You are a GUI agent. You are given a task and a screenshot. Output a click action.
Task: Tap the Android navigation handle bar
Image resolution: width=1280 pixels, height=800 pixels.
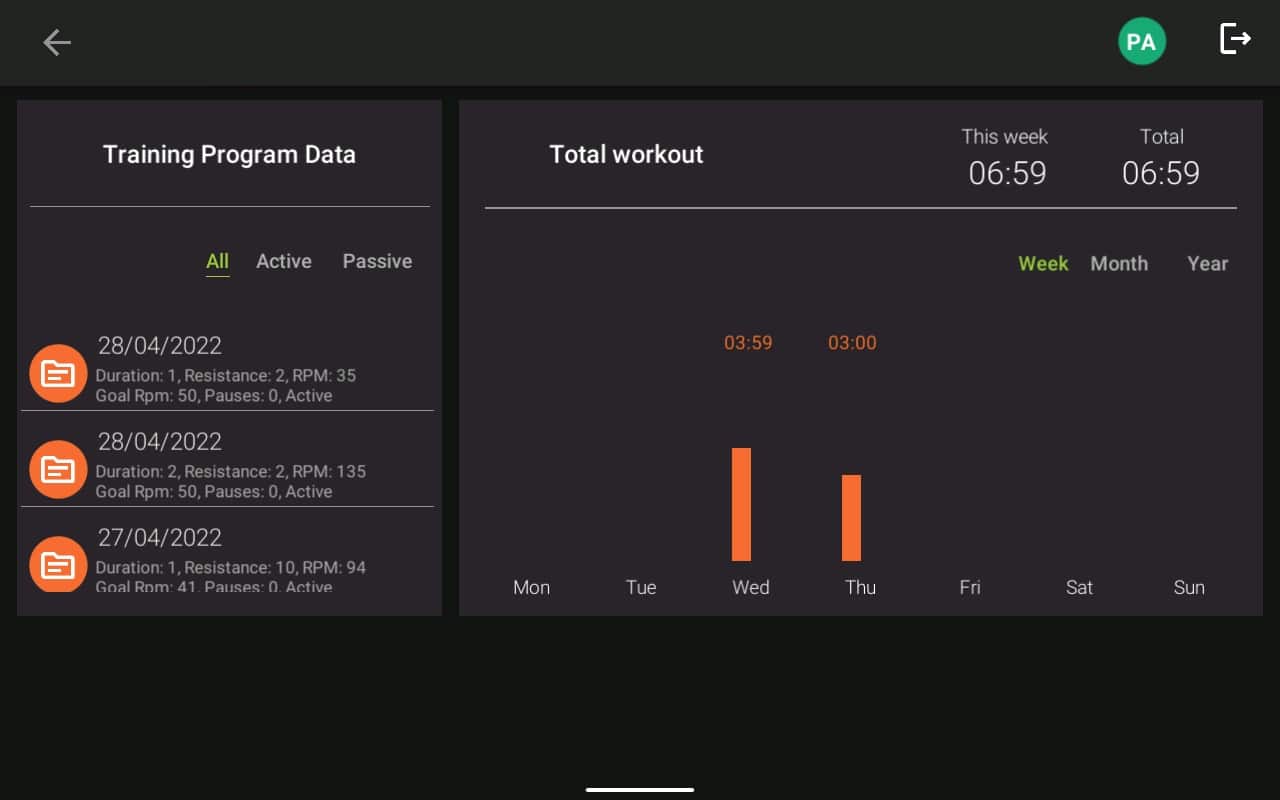pyautogui.click(x=640, y=789)
